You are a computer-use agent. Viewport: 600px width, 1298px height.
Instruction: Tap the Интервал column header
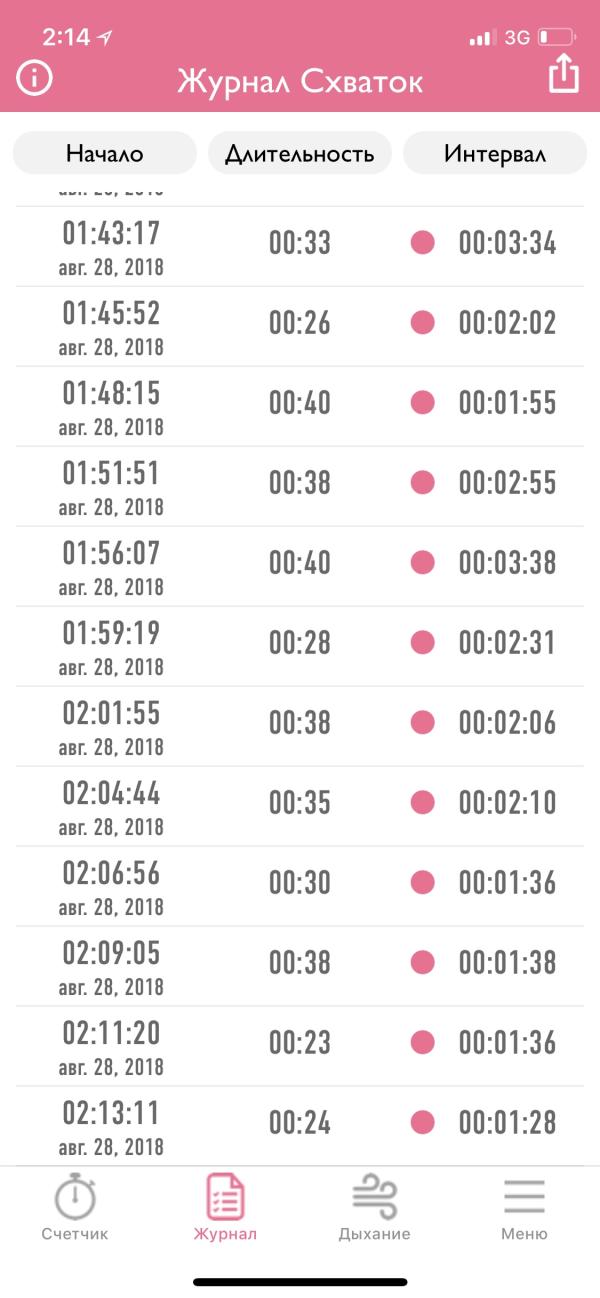coord(495,154)
